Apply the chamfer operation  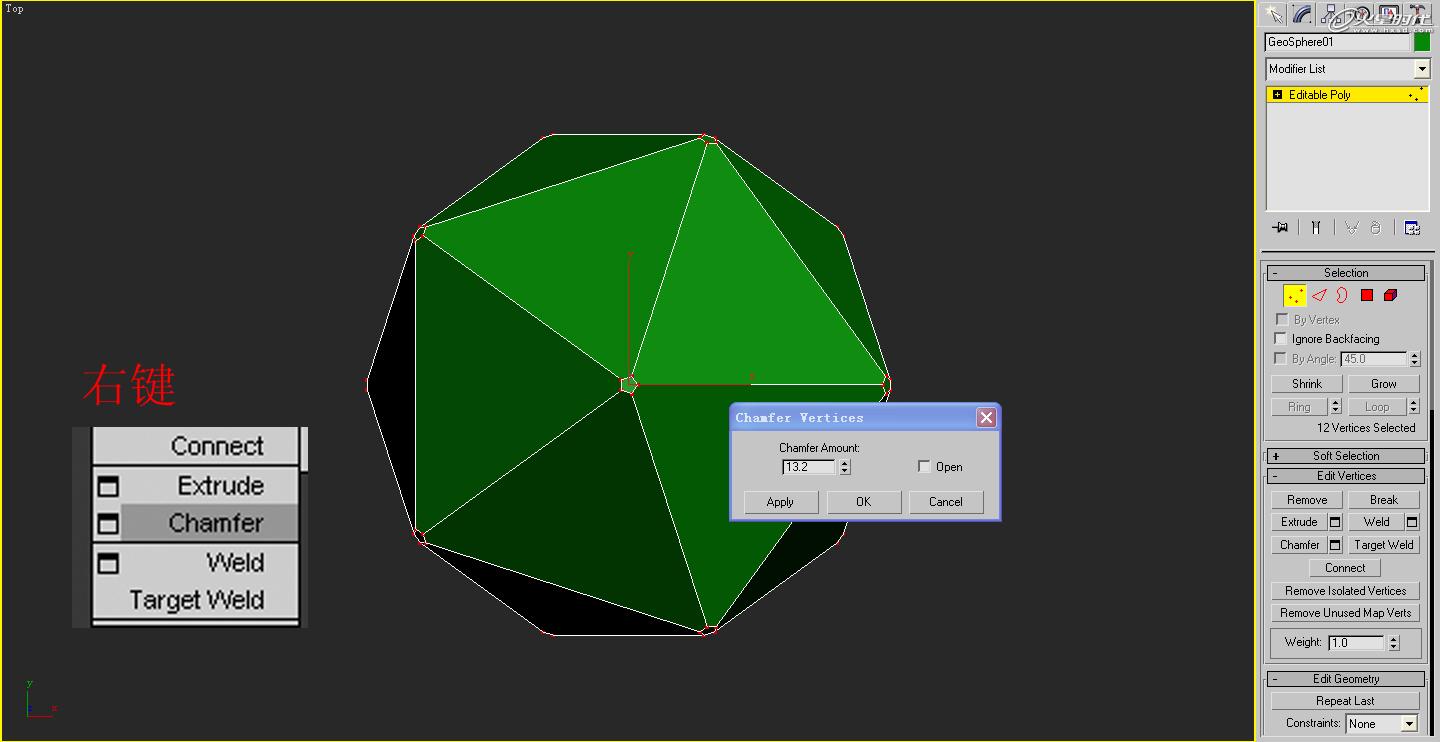click(x=780, y=501)
